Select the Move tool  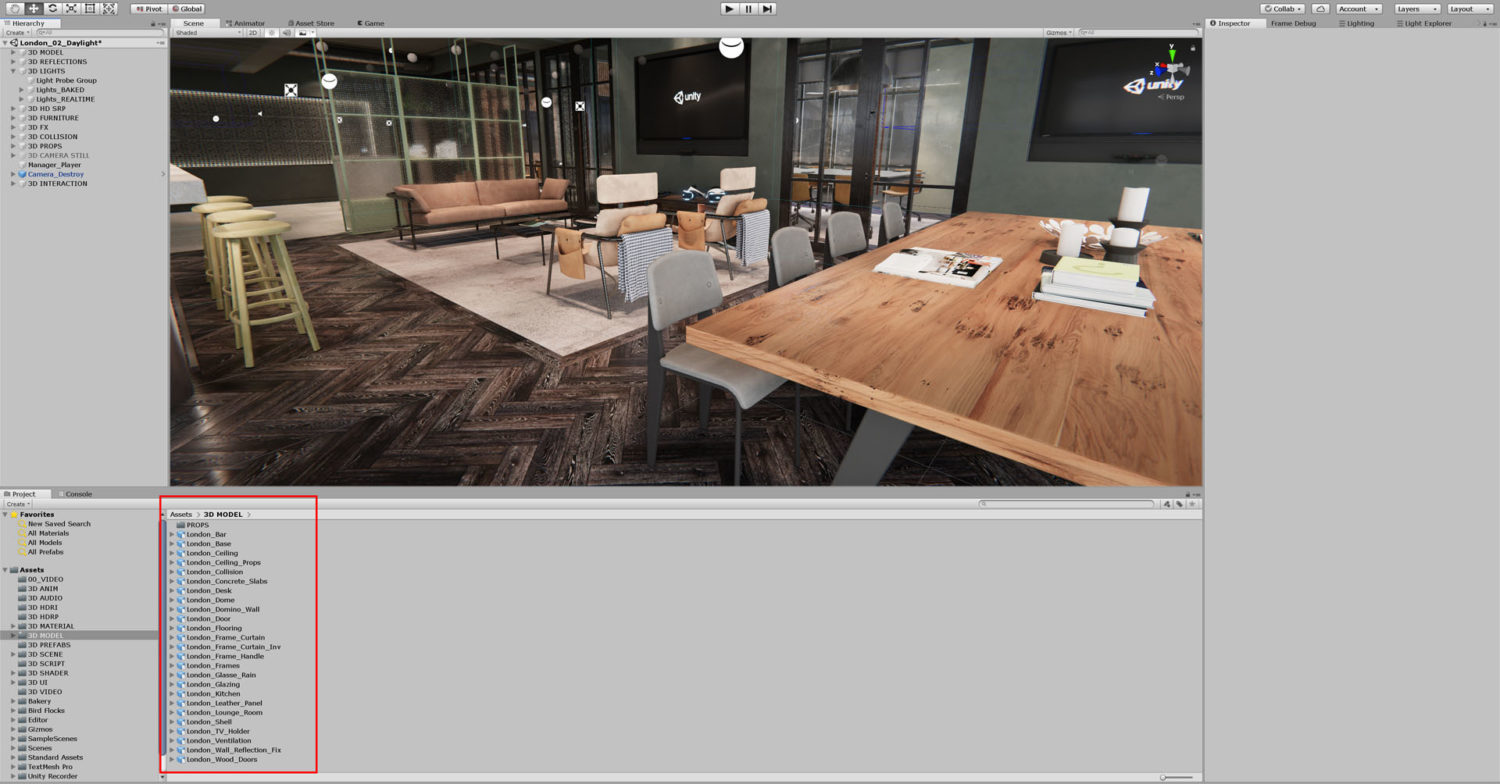[33, 8]
